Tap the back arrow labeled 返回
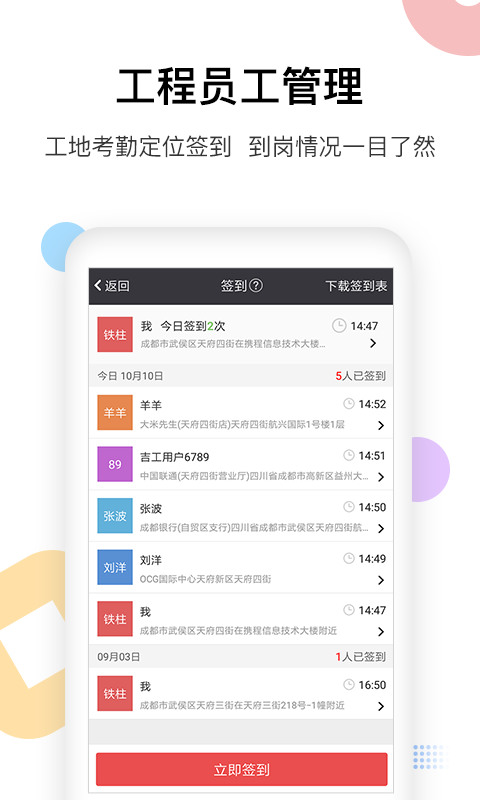Viewport: 480px width, 800px height. [112, 286]
